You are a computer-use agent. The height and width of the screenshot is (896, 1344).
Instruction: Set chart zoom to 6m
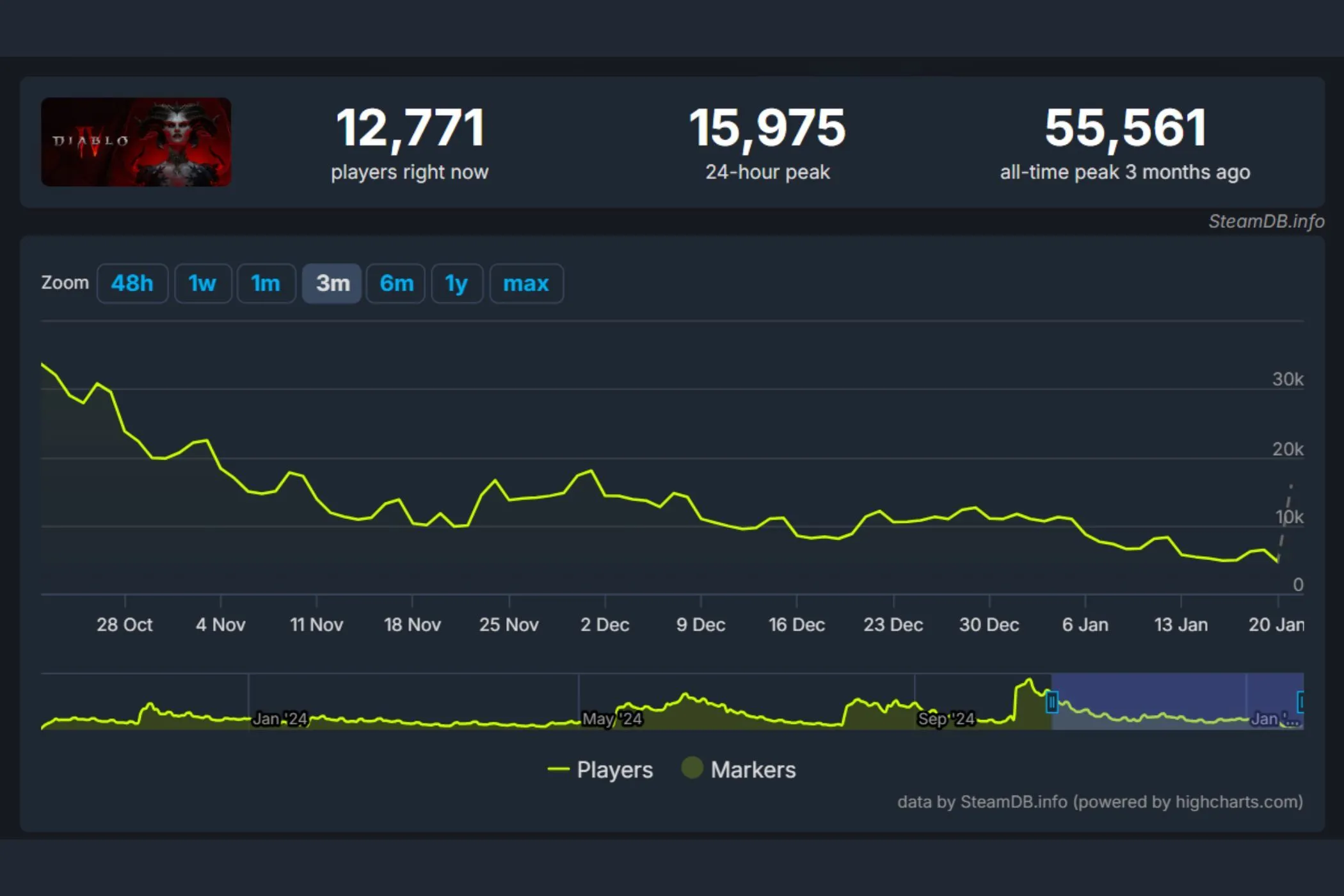(396, 284)
